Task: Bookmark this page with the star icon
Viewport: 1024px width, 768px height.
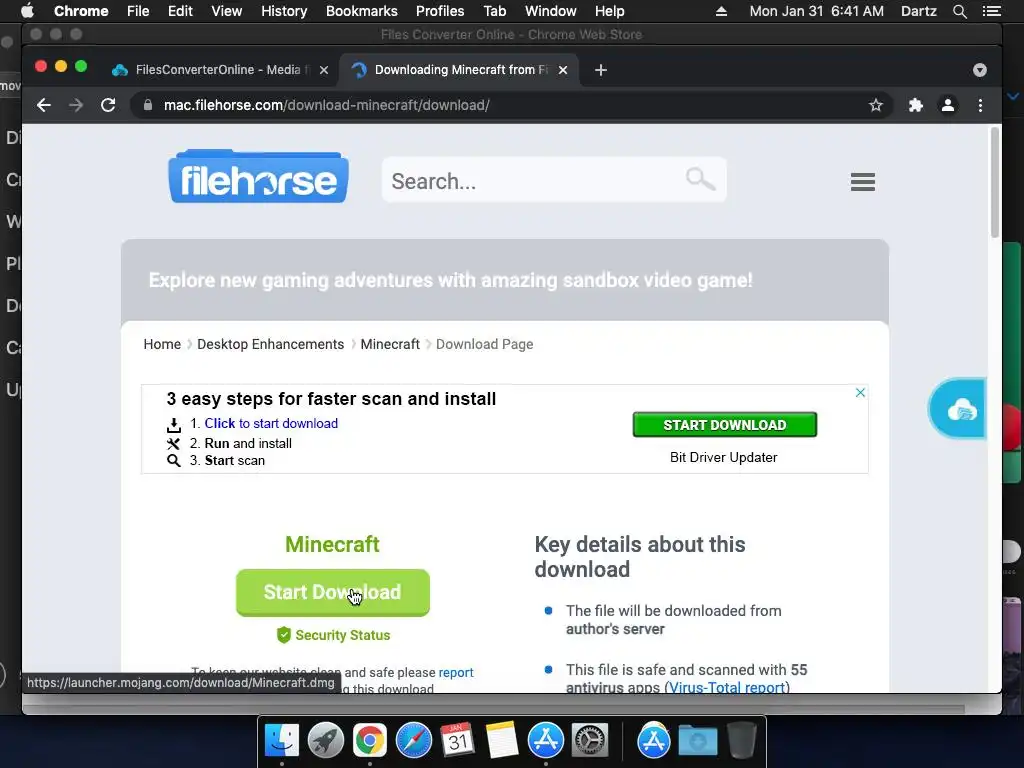Action: click(876, 105)
